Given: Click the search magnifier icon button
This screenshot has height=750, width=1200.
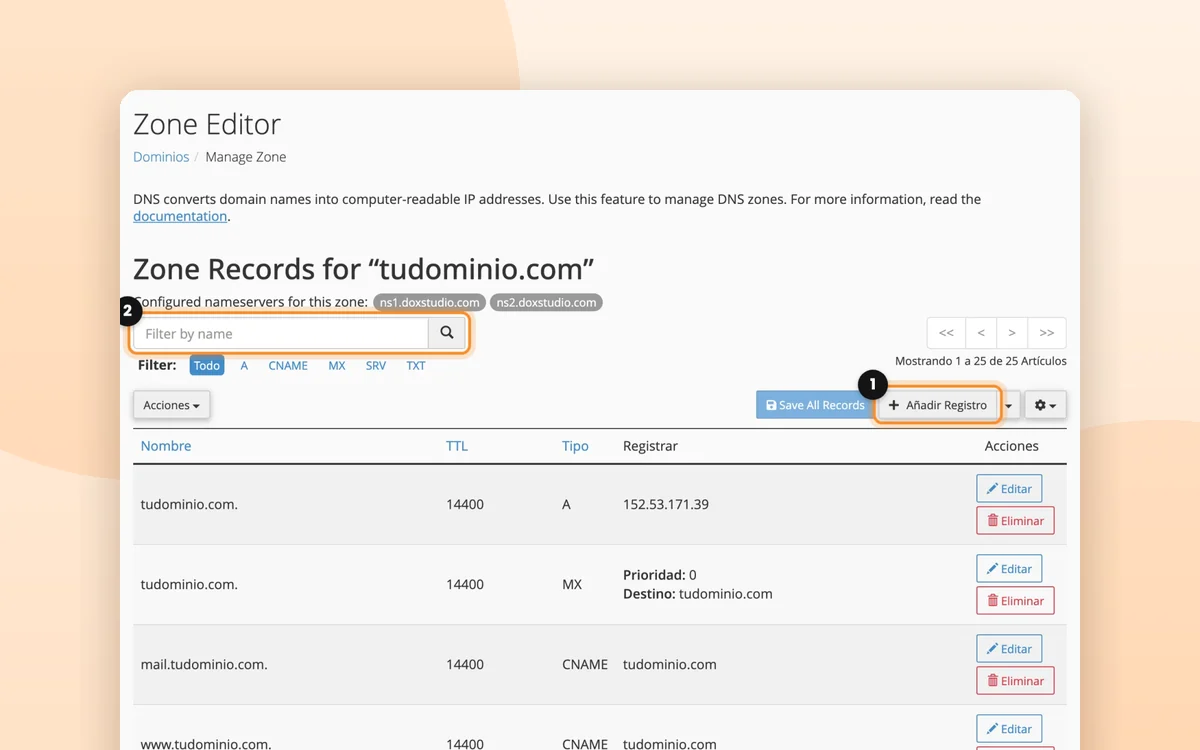Looking at the screenshot, I should [x=447, y=333].
